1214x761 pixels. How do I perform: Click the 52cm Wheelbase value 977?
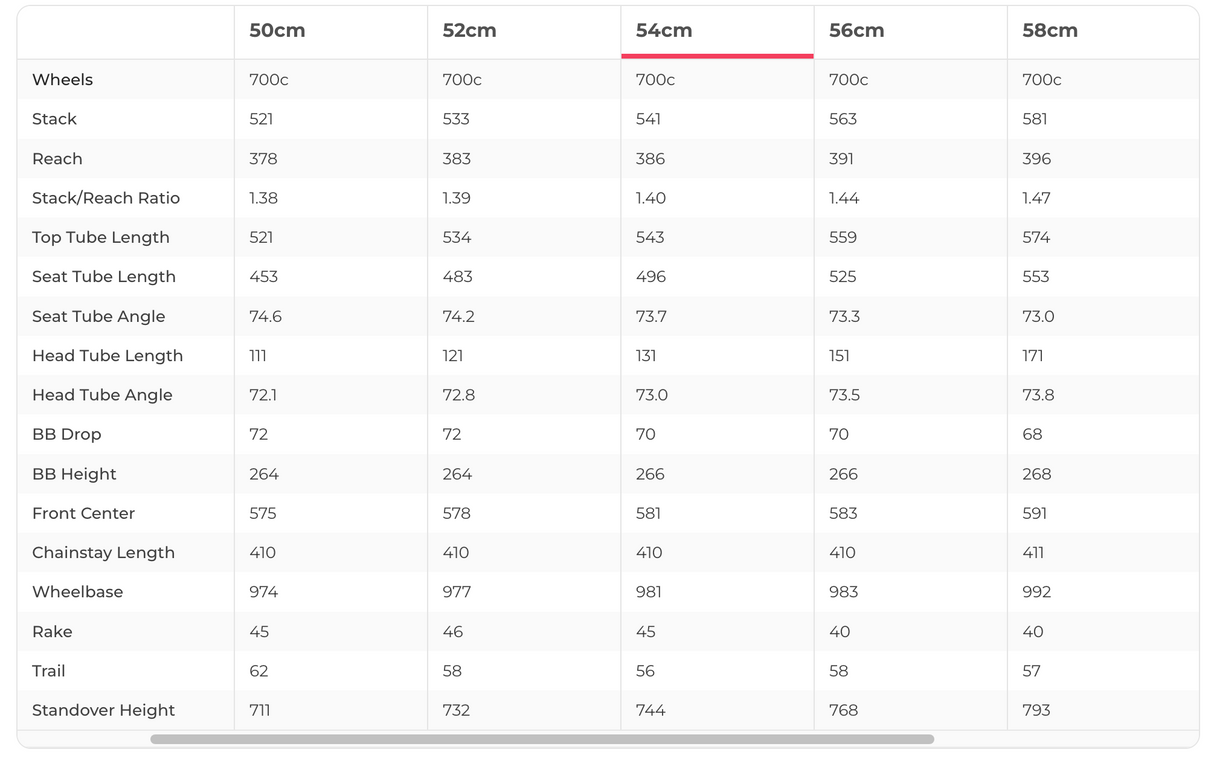(x=457, y=592)
